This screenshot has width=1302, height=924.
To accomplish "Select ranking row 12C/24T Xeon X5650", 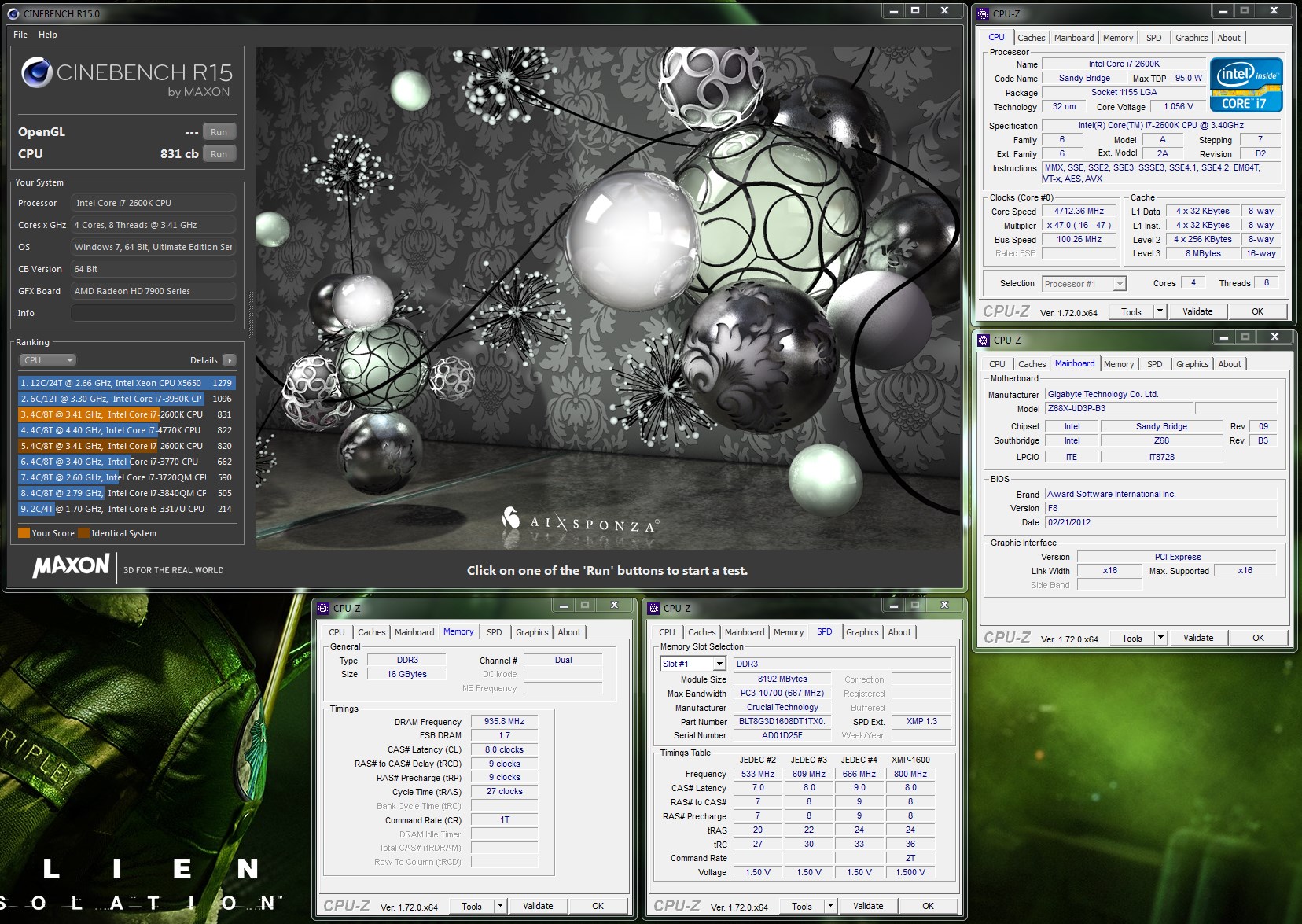I will tap(127, 383).
